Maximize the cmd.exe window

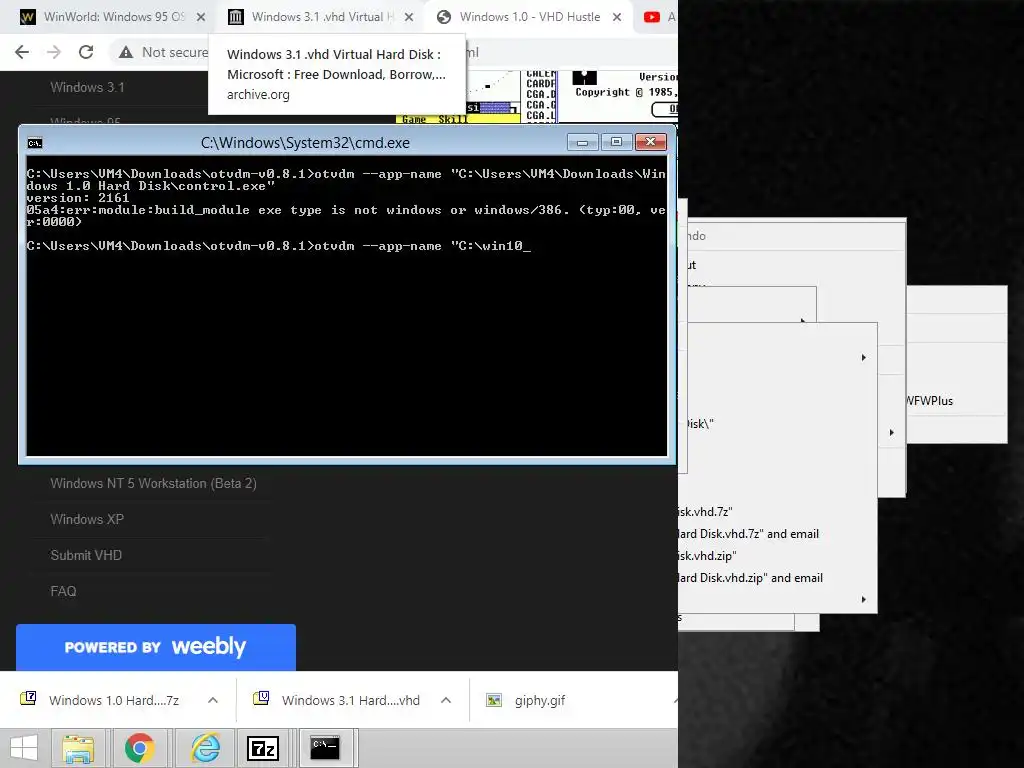[616, 142]
